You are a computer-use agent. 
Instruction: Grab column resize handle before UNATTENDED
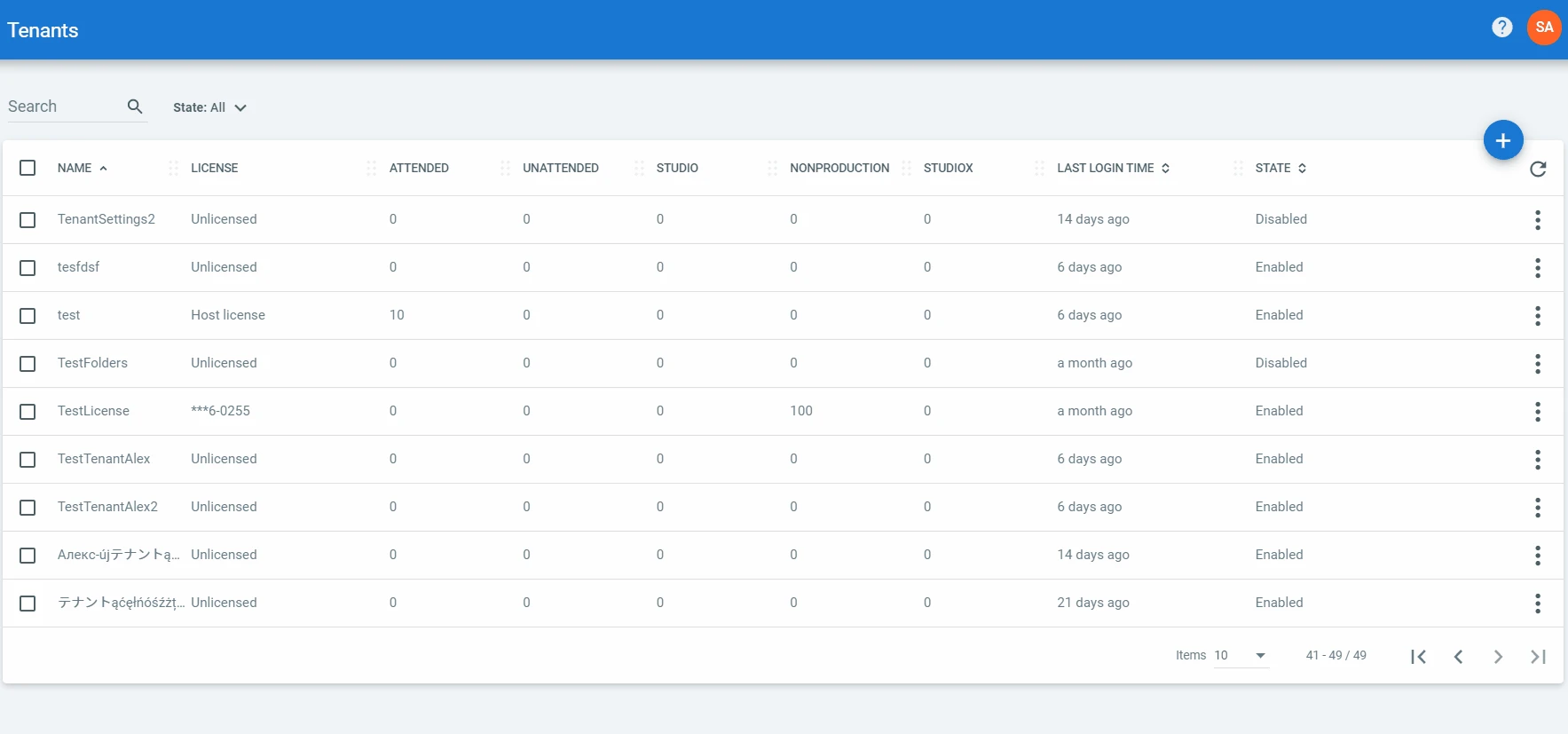coord(505,168)
